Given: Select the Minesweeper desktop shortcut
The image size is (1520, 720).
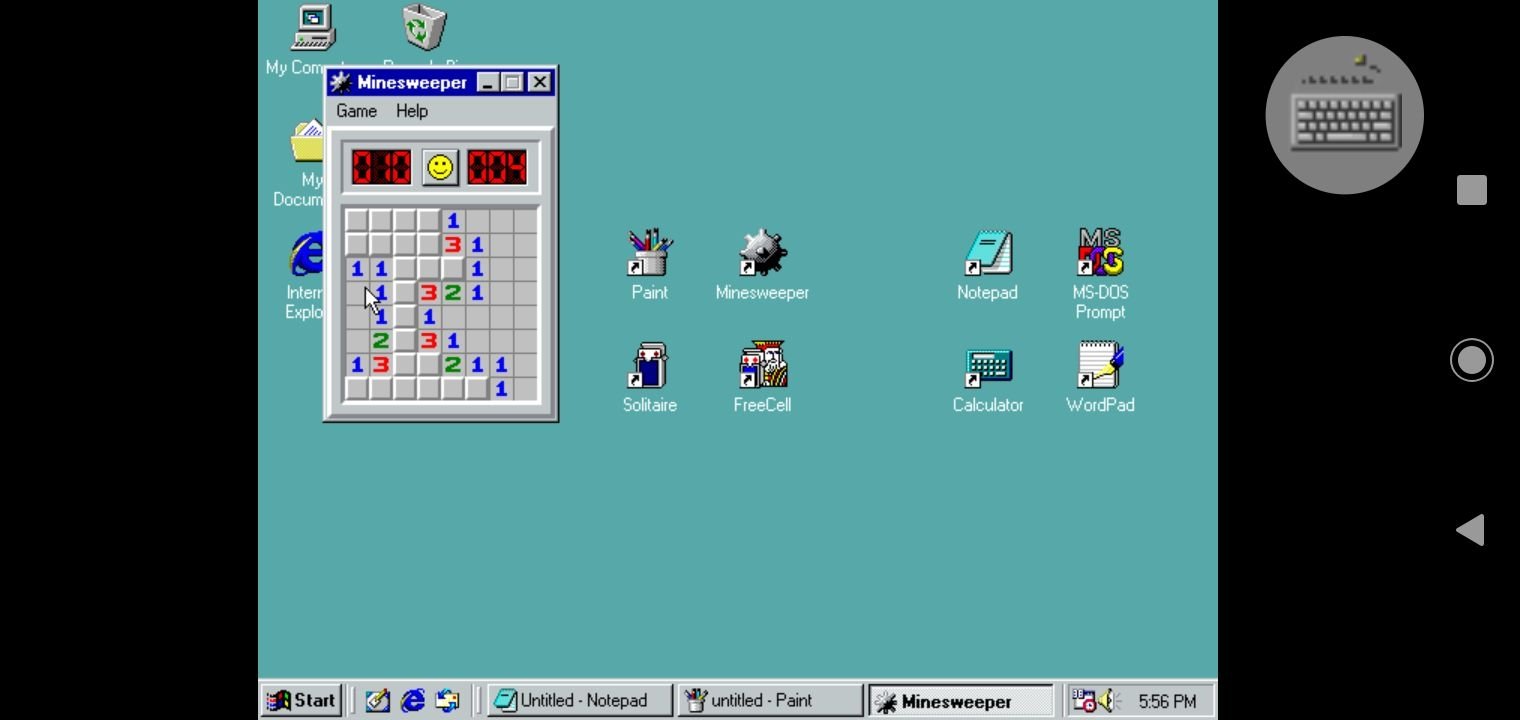Looking at the screenshot, I should [762, 265].
